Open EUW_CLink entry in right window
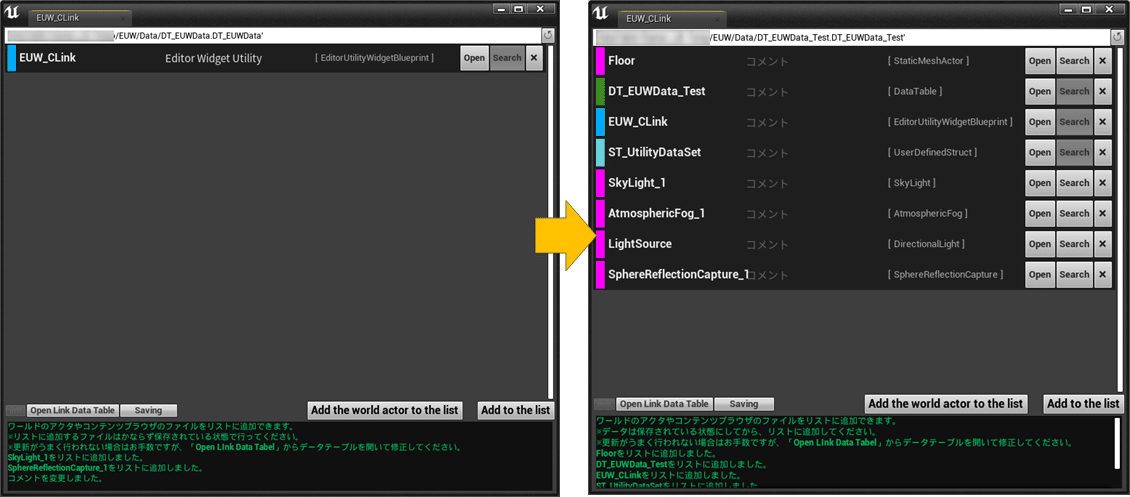The width and height of the screenshot is (1130, 497). (1040, 122)
